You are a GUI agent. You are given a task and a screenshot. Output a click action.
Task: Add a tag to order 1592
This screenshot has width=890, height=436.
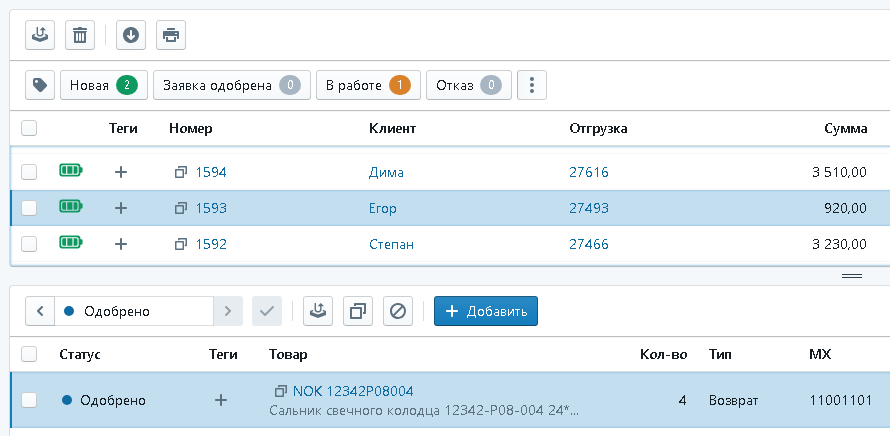pos(120,244)
